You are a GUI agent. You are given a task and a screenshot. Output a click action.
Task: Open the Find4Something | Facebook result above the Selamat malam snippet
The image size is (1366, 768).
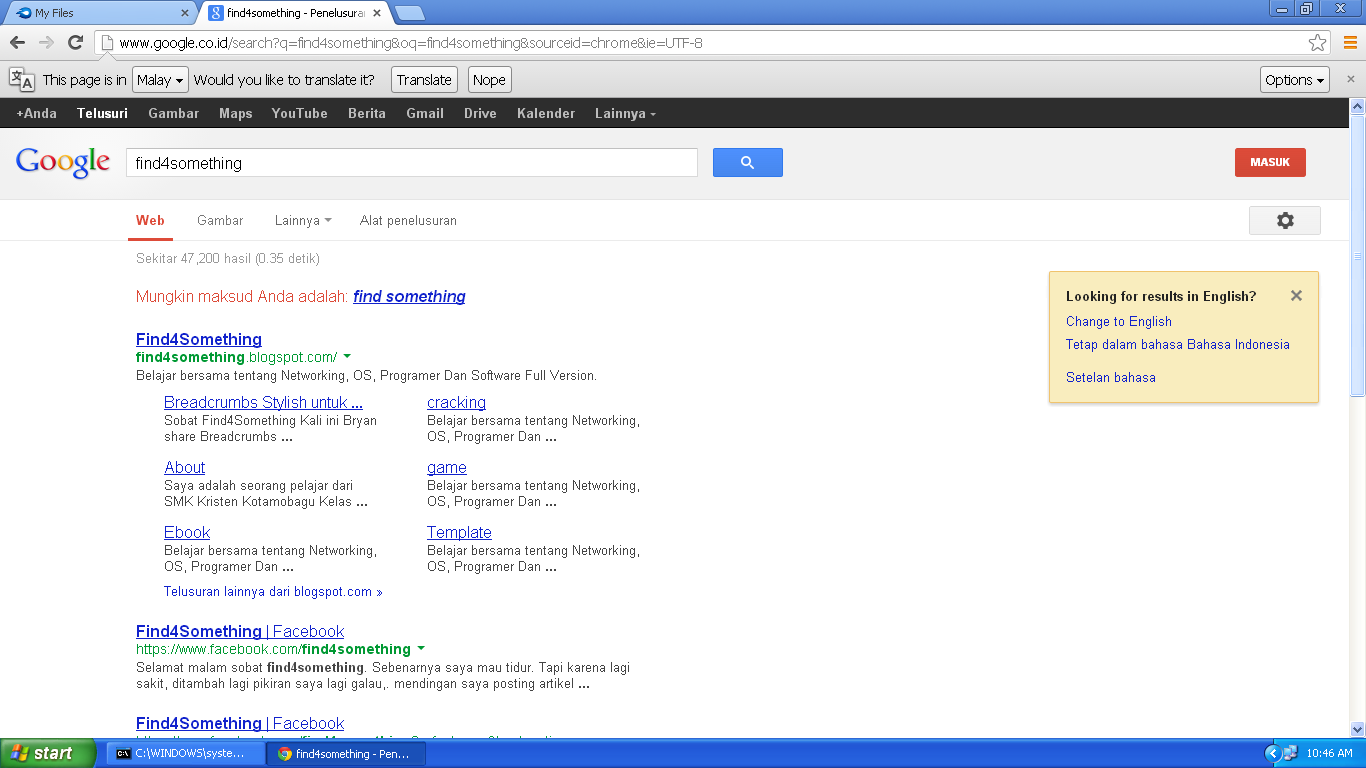[240, 631]
